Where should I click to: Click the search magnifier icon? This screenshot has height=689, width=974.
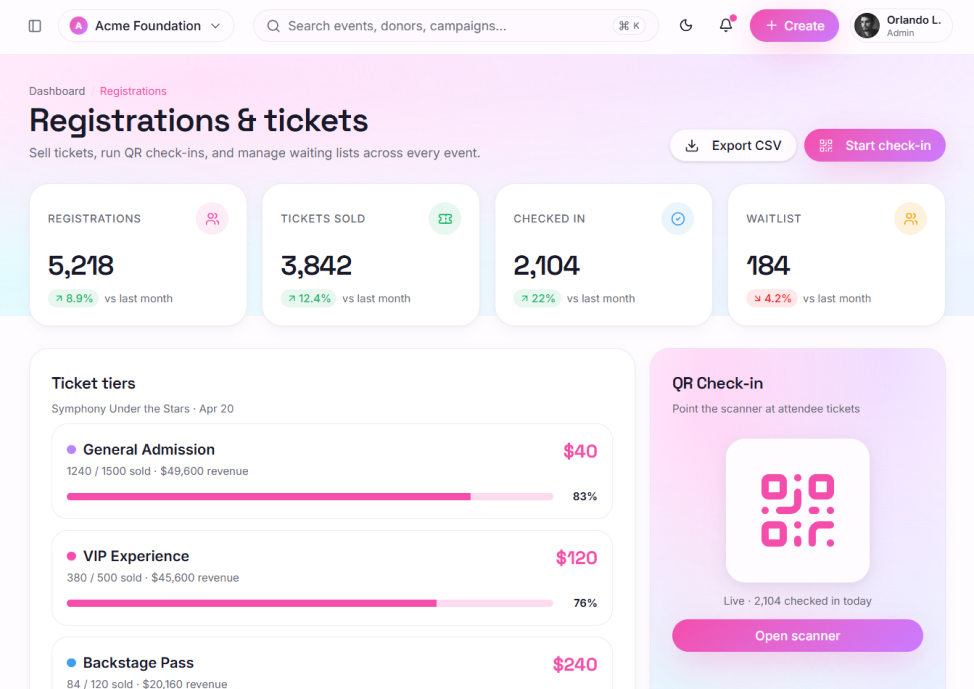(273, 26)
